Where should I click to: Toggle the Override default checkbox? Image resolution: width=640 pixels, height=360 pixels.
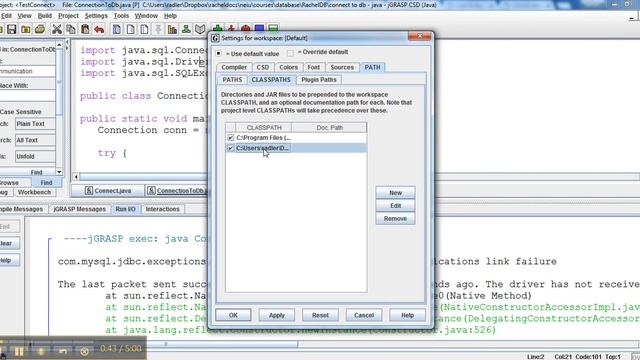(x=290, y=53)
